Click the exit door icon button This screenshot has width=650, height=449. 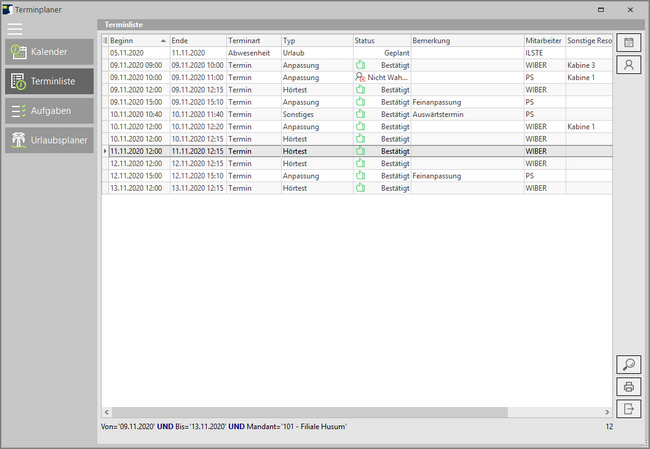pos(629,409)
